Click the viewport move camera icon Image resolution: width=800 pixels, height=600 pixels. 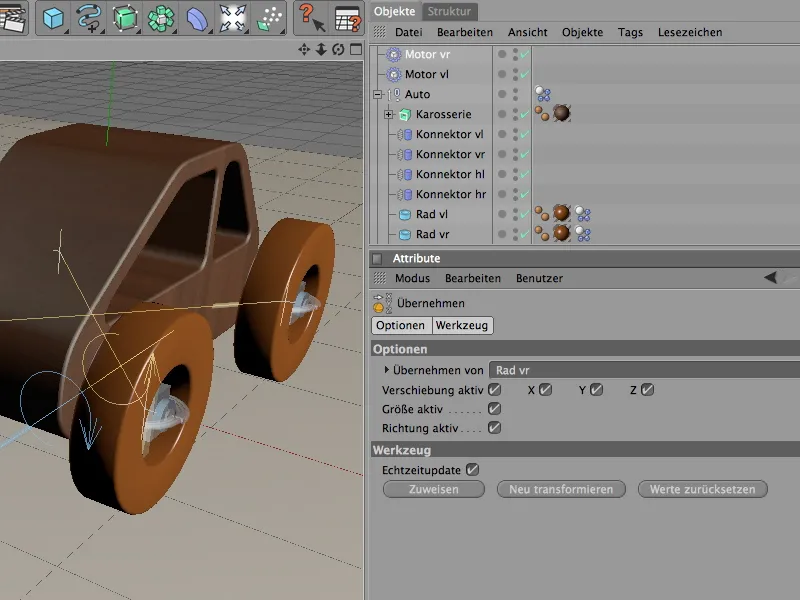coord(305,49)
